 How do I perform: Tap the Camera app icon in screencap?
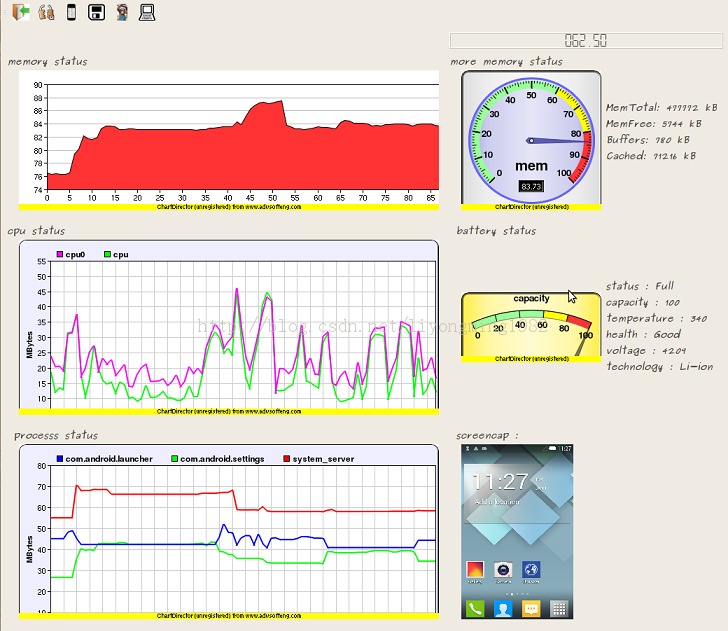(503, 570)
